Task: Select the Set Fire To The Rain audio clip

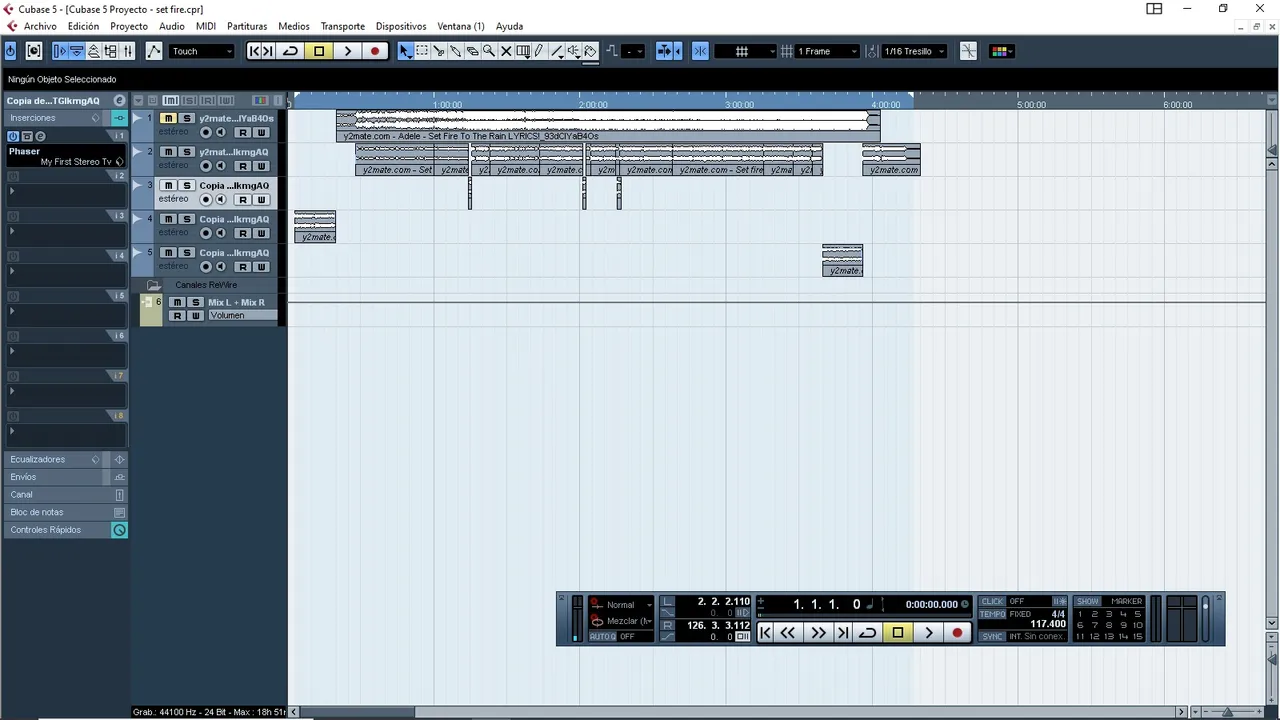Action: 608,126
